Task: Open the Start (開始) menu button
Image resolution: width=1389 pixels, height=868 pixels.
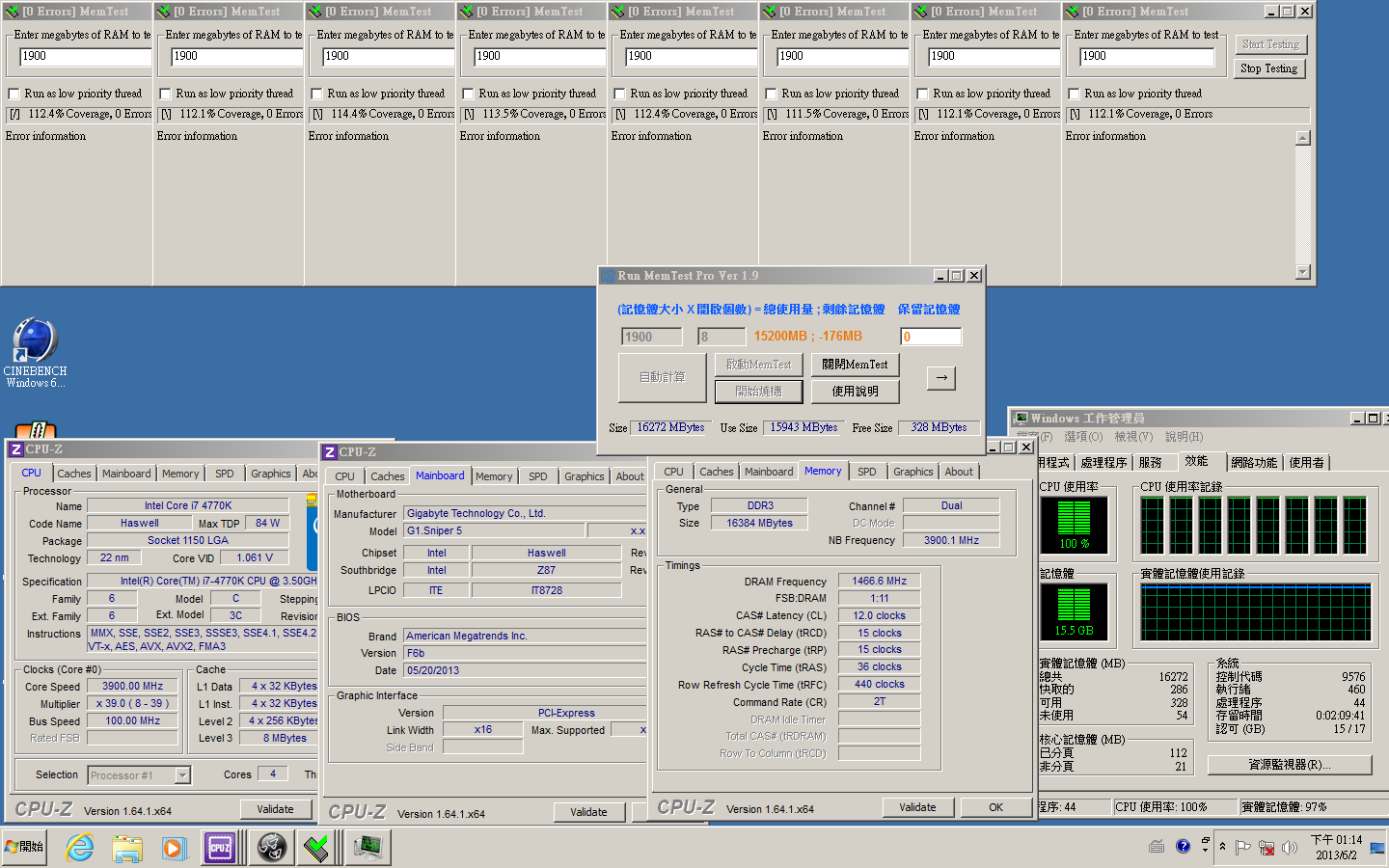Action: 24,847
